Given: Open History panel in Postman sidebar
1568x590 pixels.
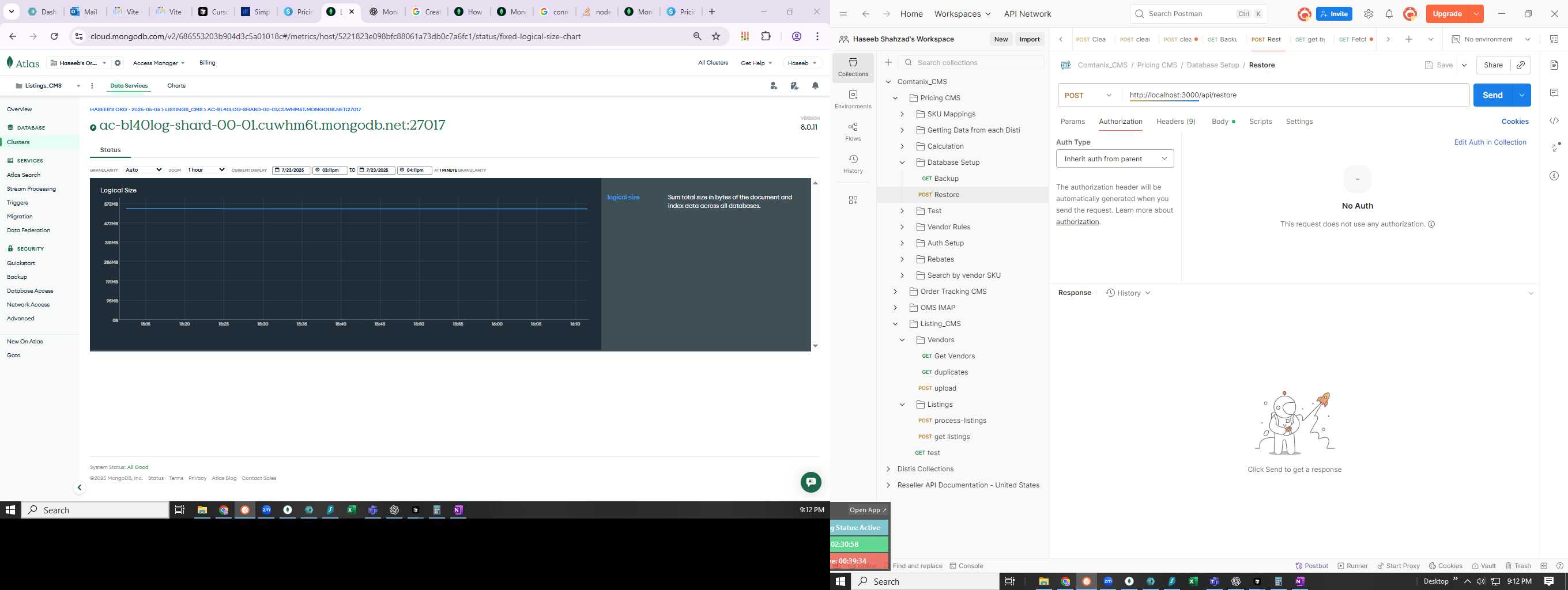Looking at the screenshot, I should pyautogui.click(x=853, y=164).
